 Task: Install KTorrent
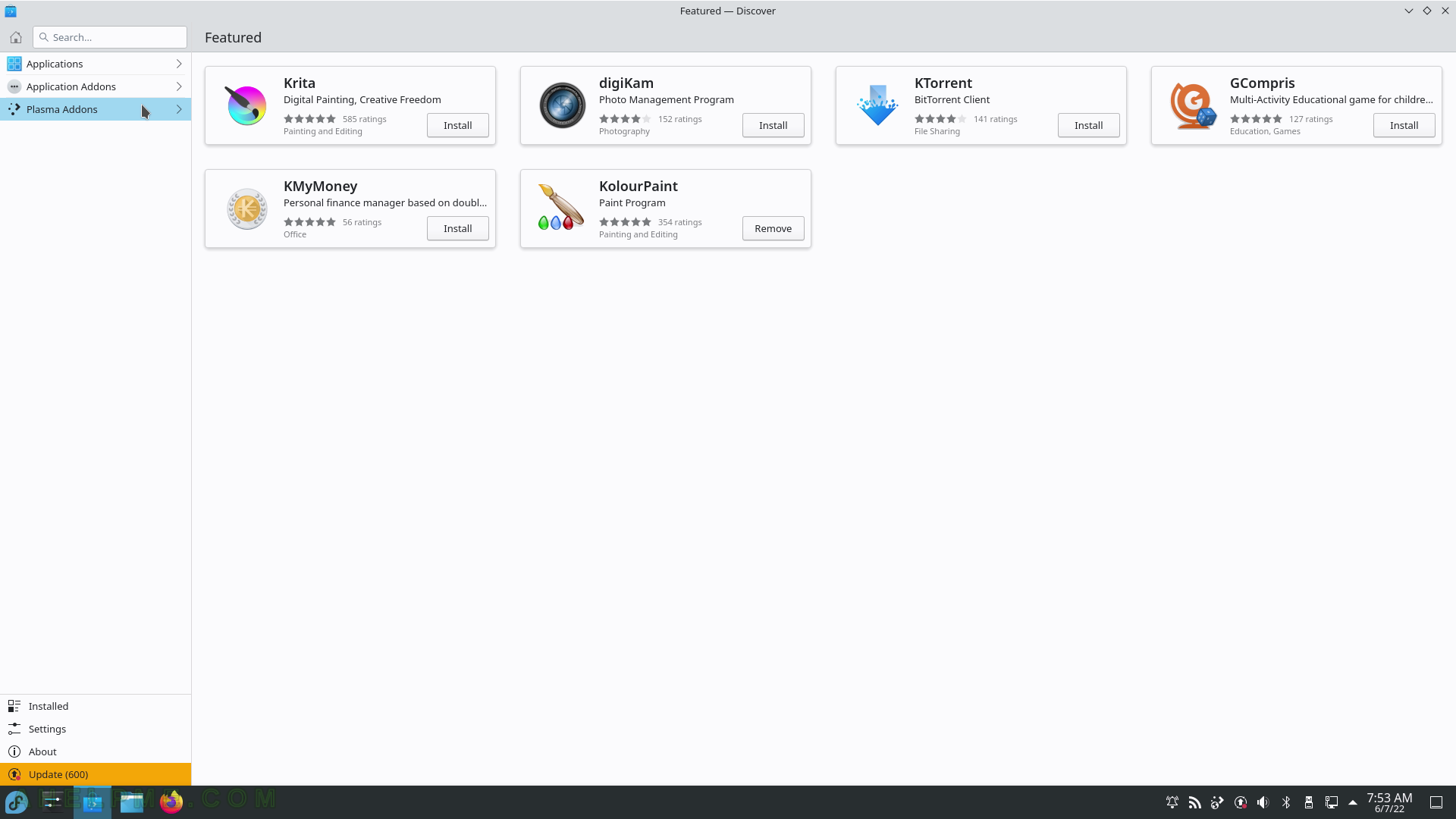[x=1089, y=125]
